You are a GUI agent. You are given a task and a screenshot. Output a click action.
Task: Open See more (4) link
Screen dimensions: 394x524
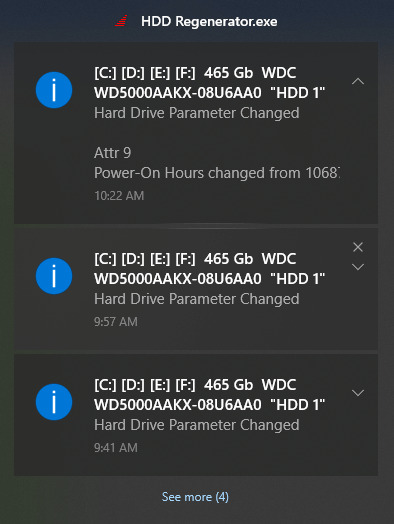pos(195,497)
